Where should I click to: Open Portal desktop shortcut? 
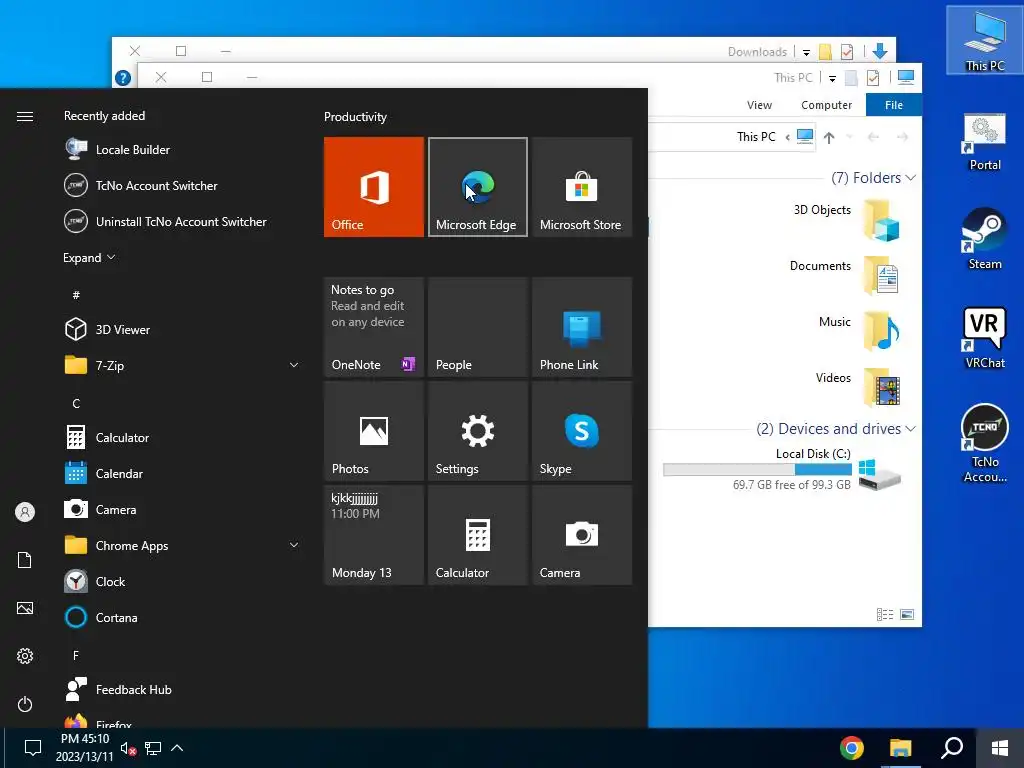[x=985, y=142]
